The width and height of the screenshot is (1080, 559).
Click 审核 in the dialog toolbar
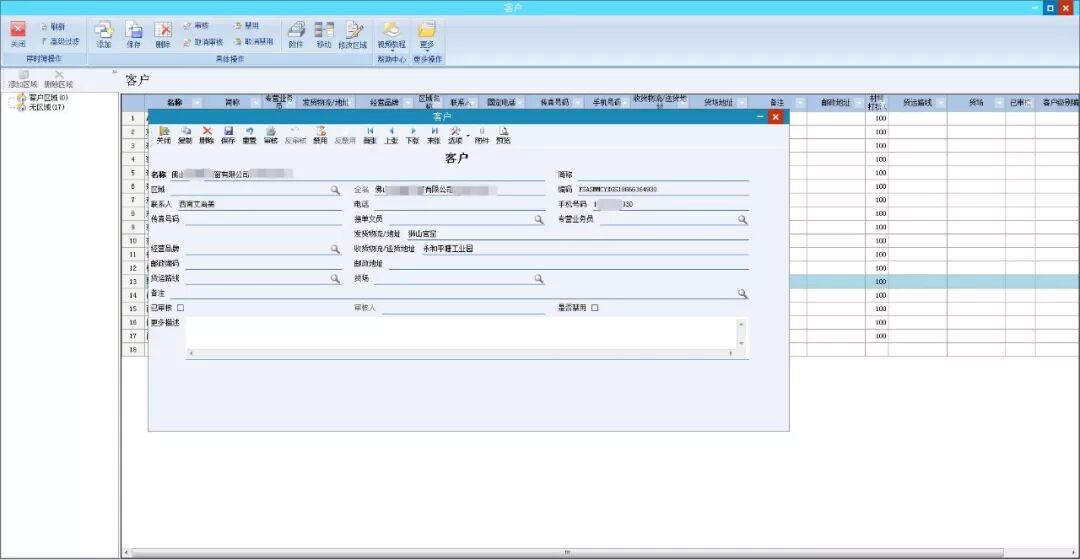click(271, 135)
